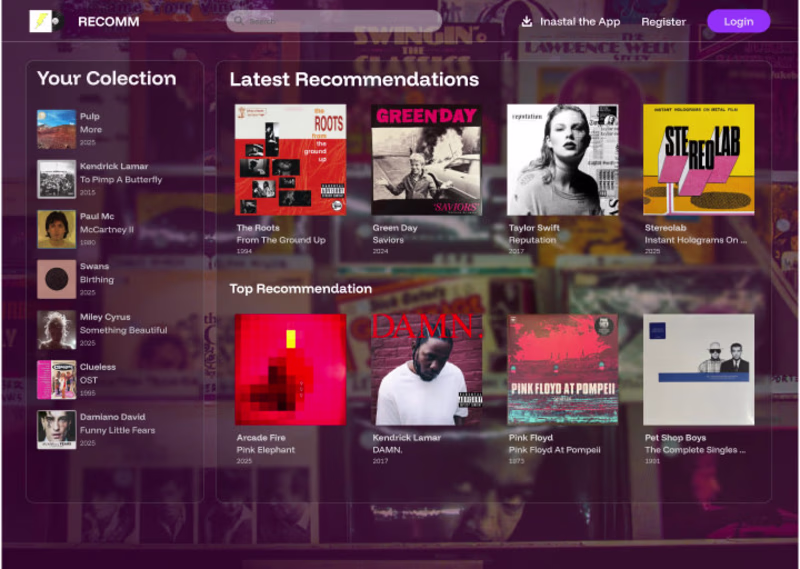
Task: Select the Roots From The Ground Up cover
Action: coord(290,160)
